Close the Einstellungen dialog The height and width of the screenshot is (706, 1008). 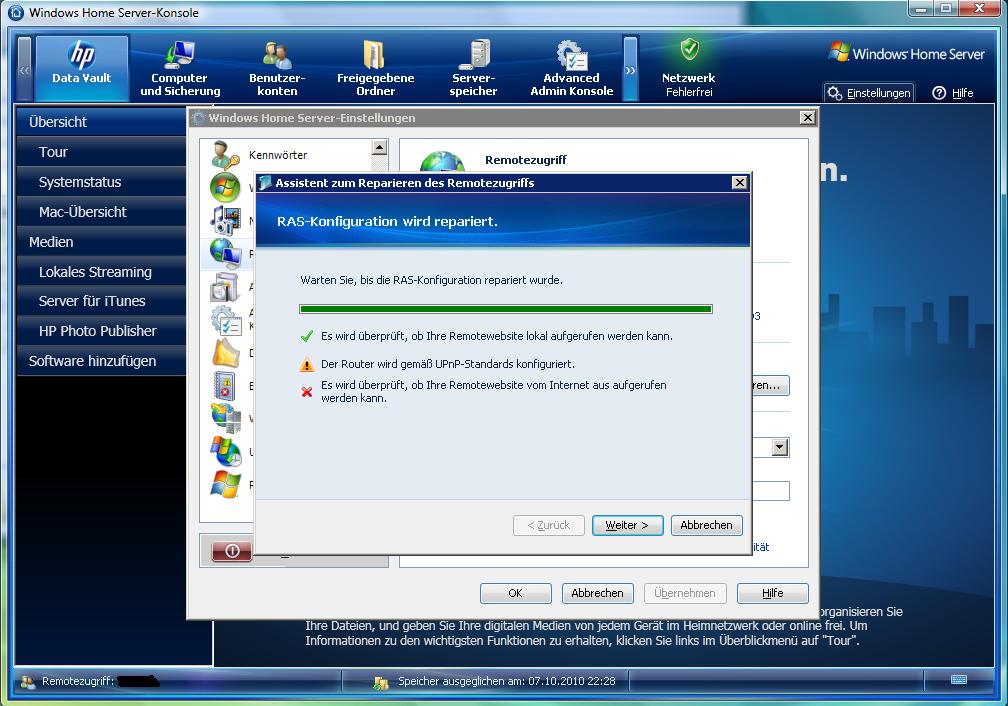pyautogui.click(x=808, y=118)
